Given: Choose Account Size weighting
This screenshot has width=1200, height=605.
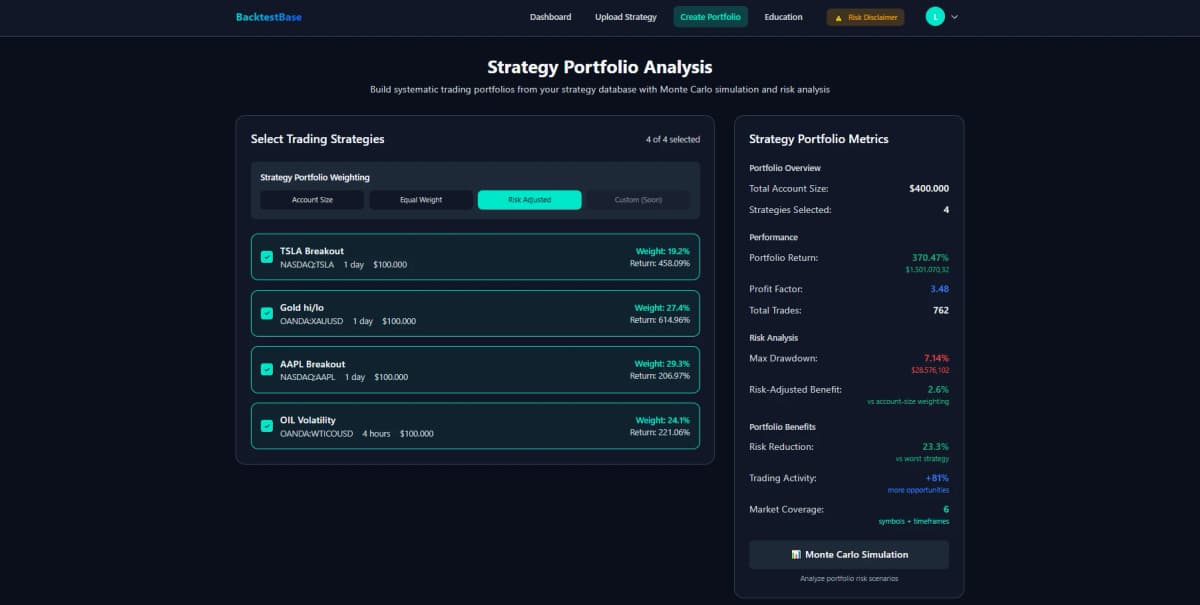Looking at the screenshot, I should pyautogui.click(x=311, y=199).
